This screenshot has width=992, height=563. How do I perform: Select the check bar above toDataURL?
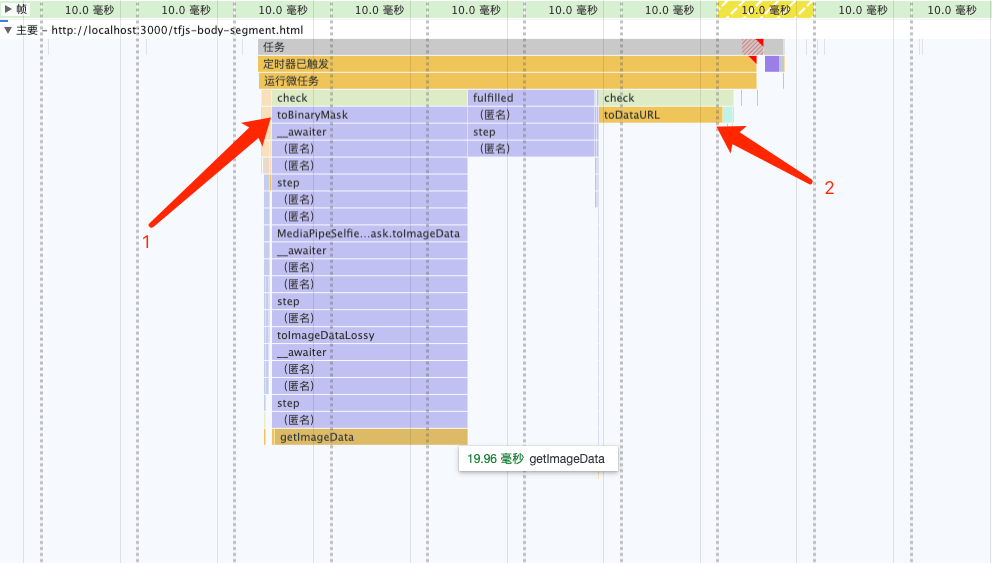(666, 98)
